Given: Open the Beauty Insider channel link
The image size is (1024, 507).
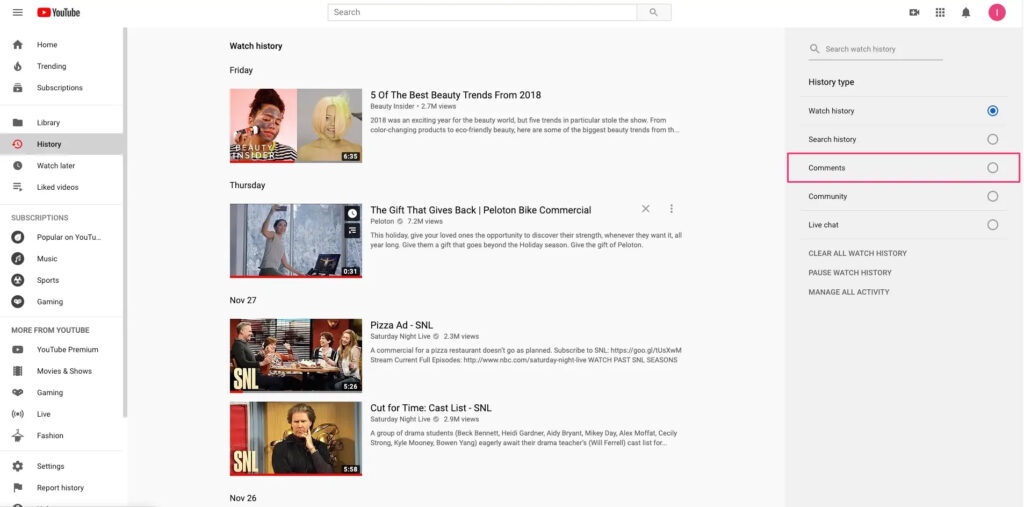Looking at the screenshot, I should (392, 106).
